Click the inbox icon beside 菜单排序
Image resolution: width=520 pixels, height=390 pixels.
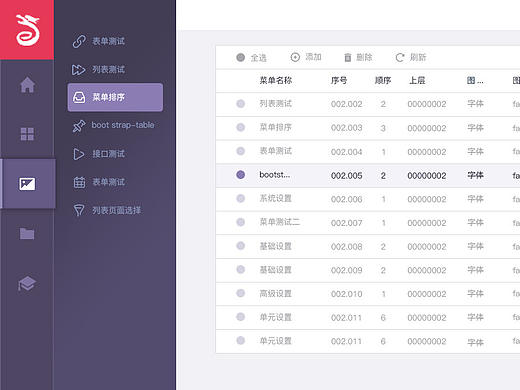click(79, 97)
